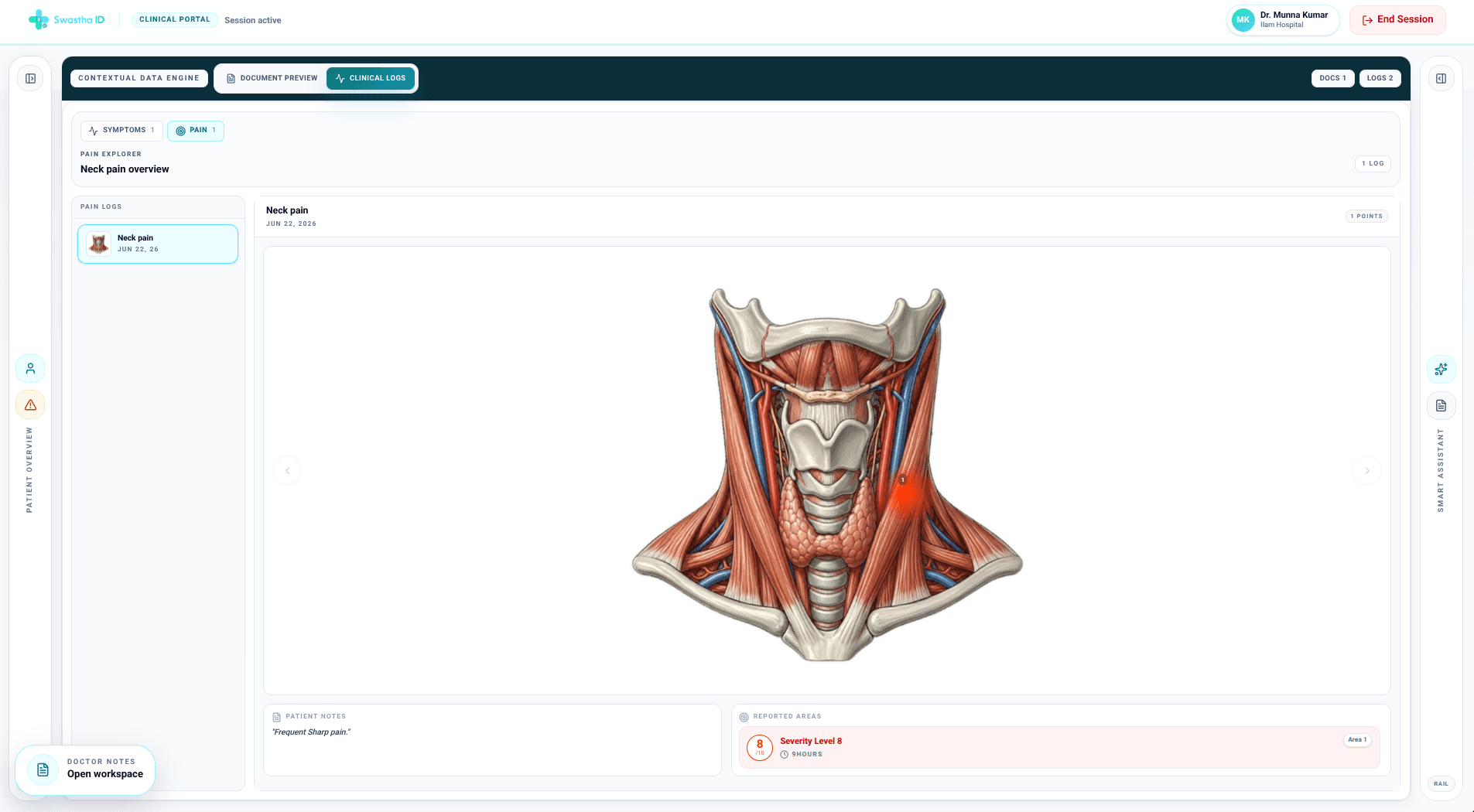Open the doctor notes workspace

pyautogui.click(x=85, y=769)
